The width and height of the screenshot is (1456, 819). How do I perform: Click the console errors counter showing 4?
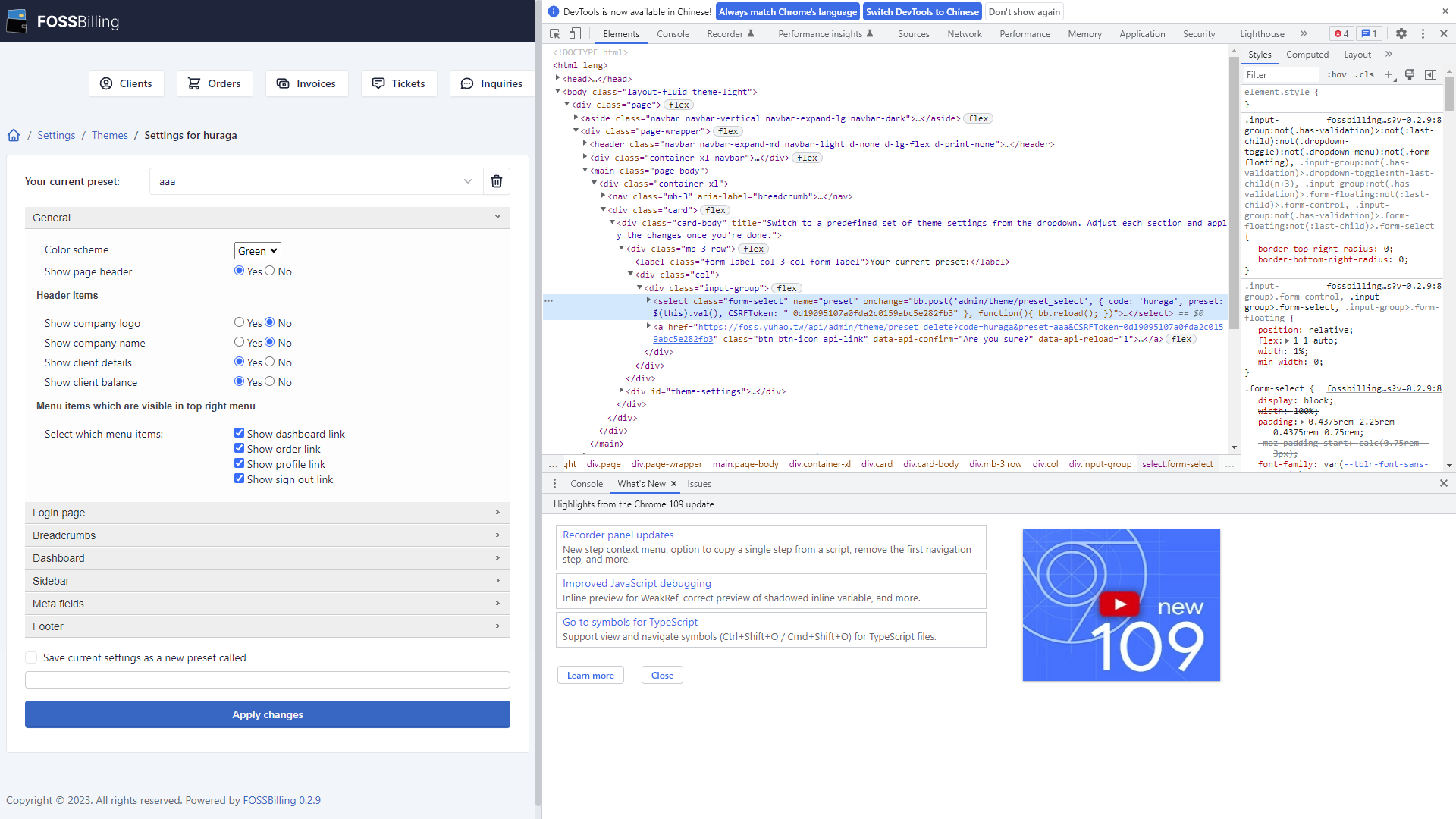coord(1341,33)
